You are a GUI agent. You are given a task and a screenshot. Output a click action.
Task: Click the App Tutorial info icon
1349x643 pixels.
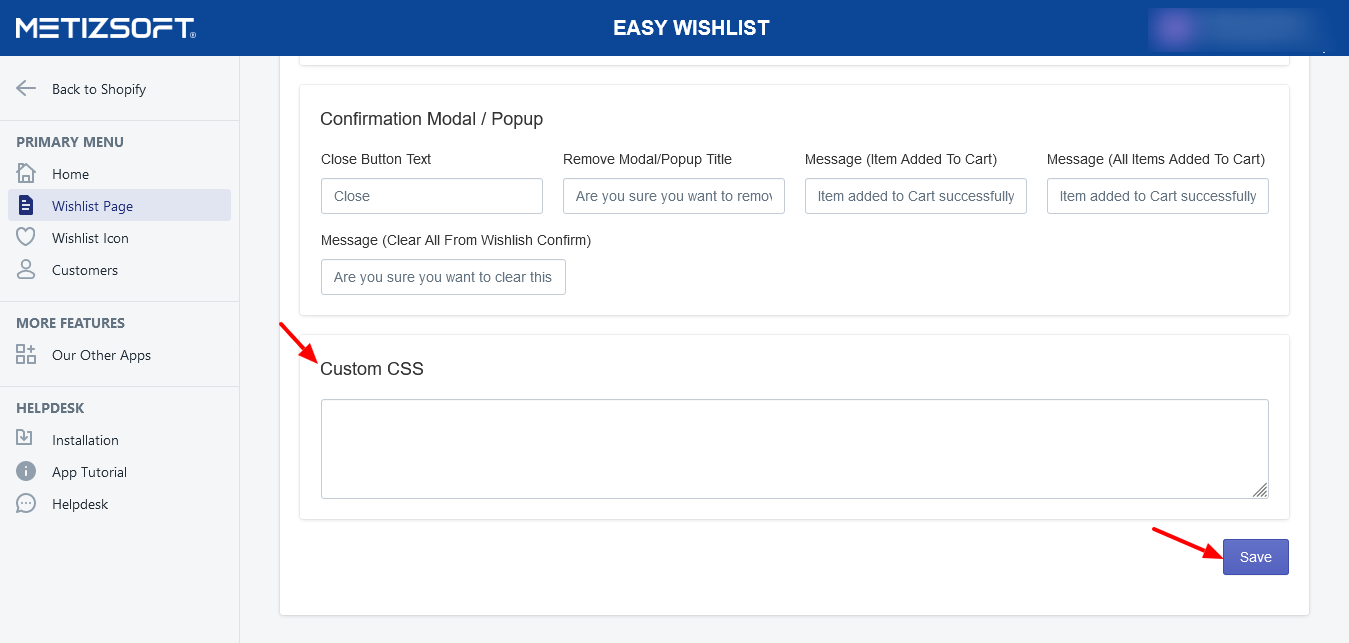(x=26, y=472)
